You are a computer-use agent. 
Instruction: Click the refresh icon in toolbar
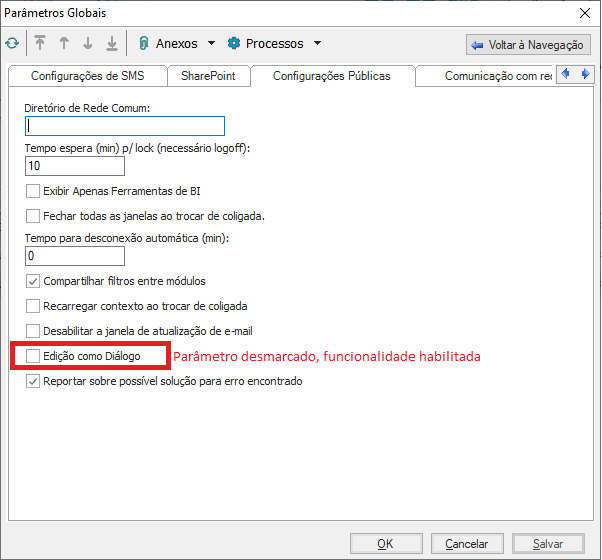(x=12, y=43)
